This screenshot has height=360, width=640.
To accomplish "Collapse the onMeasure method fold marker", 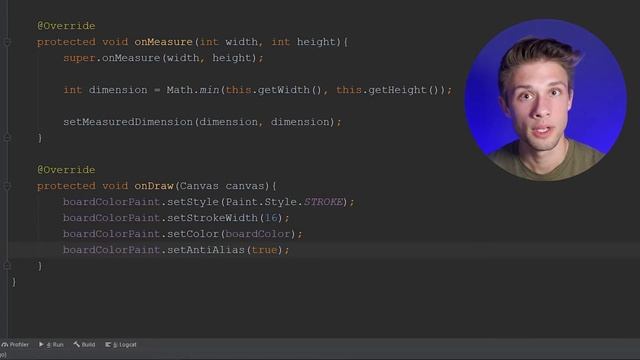I will coord(7,42).
